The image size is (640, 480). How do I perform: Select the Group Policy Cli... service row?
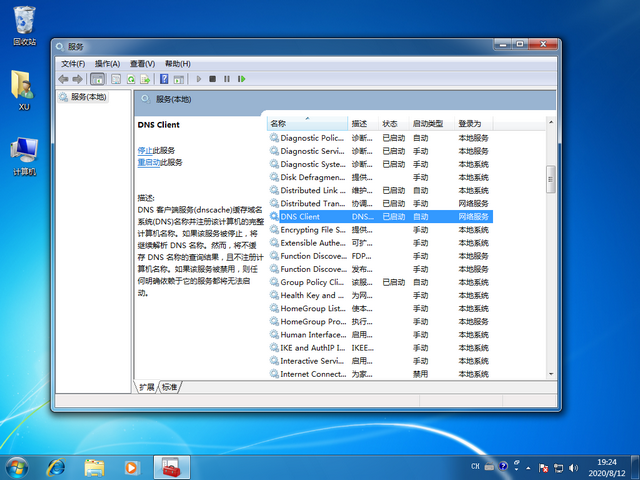click(380, 282)
